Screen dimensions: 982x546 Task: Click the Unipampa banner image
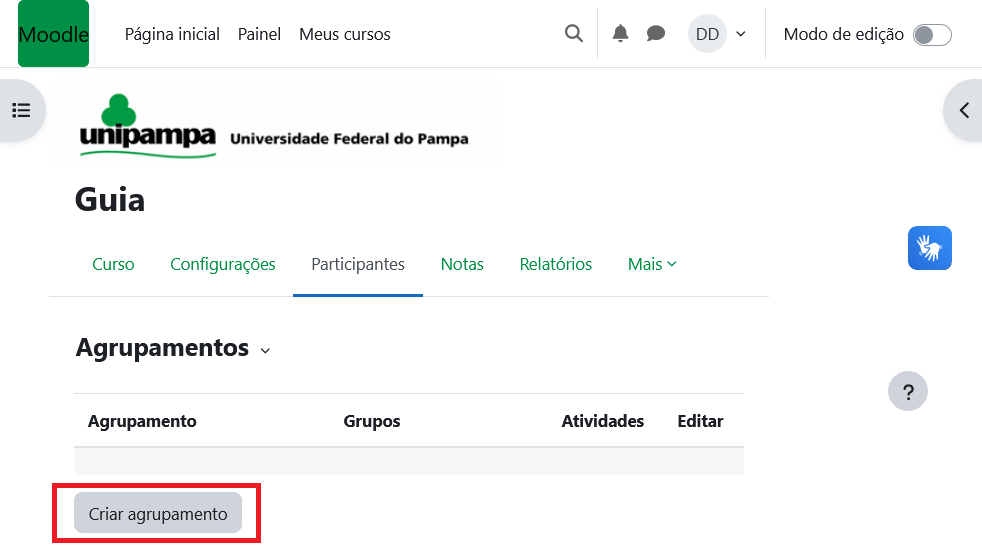[x=273, y=125]
